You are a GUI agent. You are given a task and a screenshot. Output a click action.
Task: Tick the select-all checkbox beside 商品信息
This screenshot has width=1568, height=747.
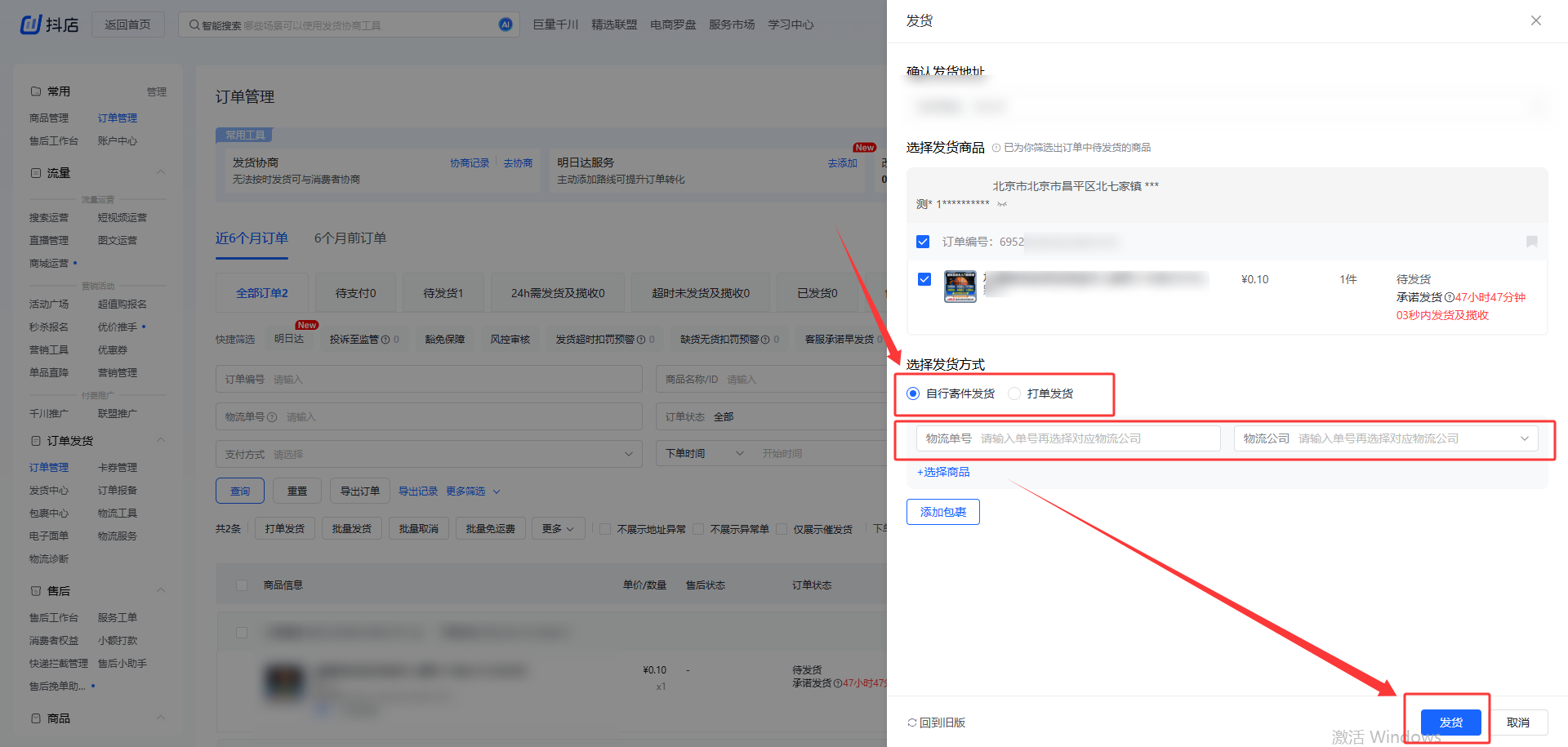click(242, 585)
